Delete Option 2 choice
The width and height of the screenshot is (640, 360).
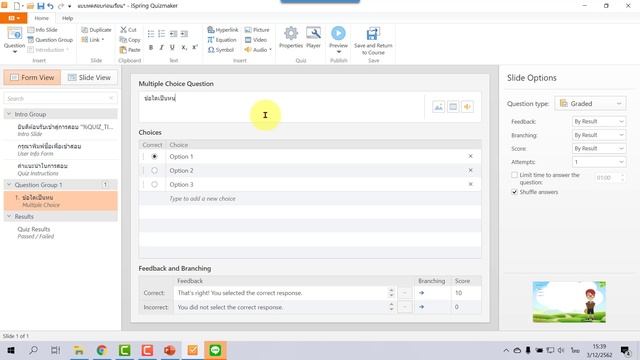click(470, 170)
